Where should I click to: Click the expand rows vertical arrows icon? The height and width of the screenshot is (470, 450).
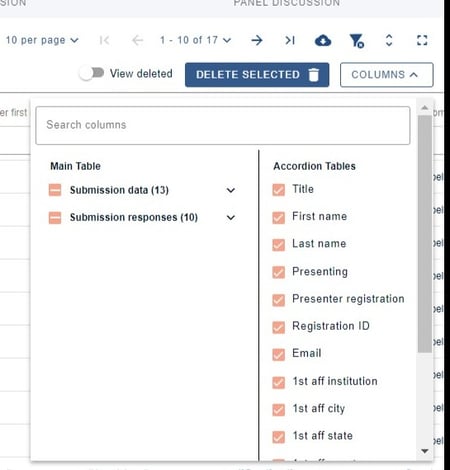point(389,40)
